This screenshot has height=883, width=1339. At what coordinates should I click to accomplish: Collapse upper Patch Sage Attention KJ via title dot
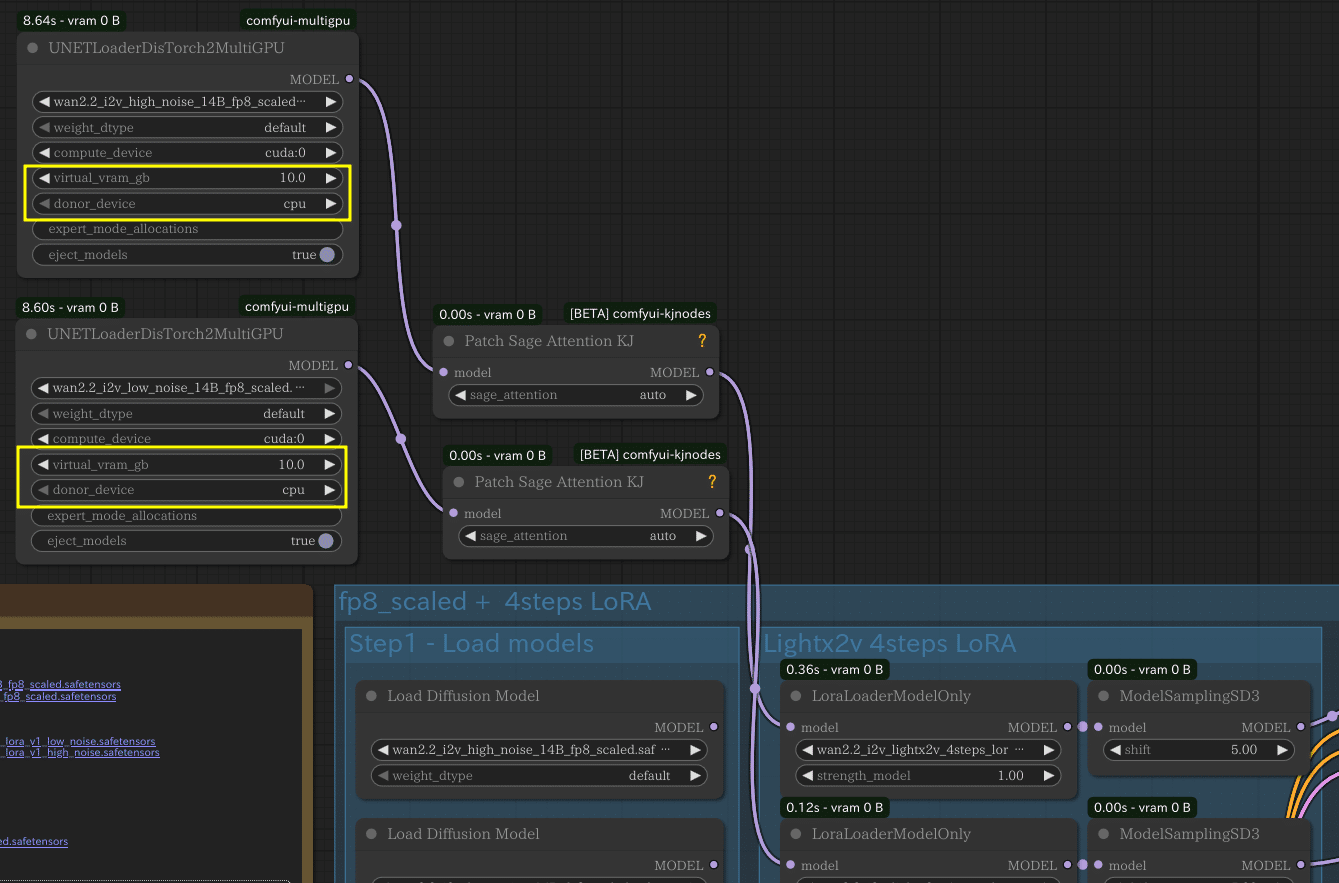coord(449,341)
